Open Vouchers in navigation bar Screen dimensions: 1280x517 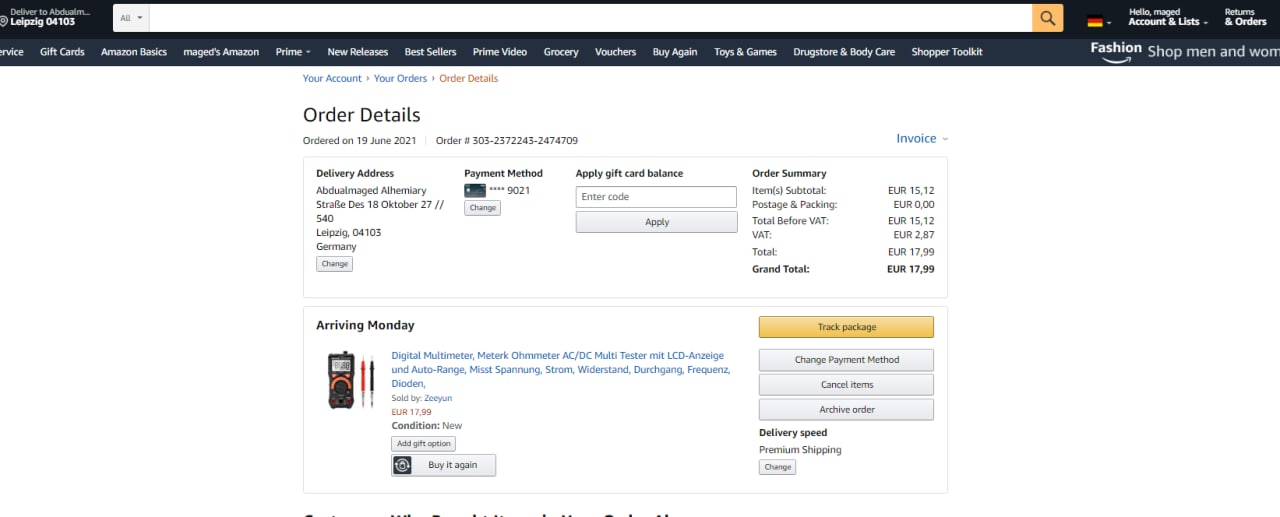(x=615, y=52)
